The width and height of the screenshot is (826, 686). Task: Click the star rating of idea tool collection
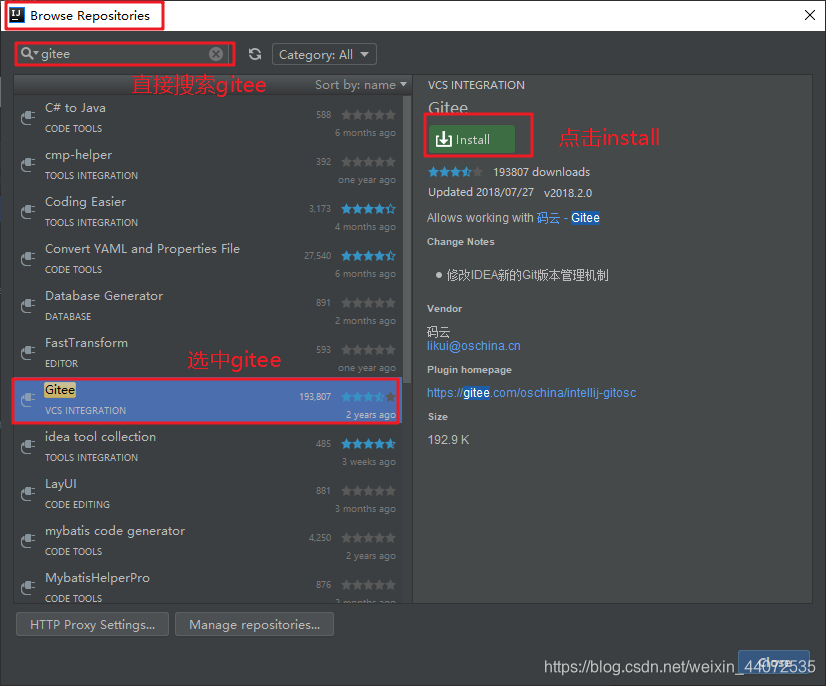368,444
